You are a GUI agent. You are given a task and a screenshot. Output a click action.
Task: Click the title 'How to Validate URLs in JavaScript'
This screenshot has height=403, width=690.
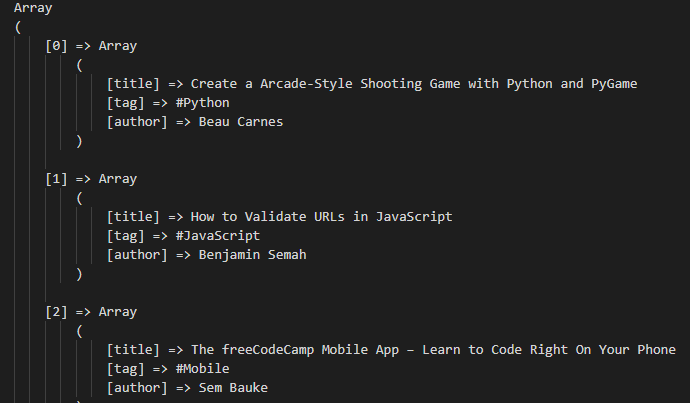click(x=321, y=217)
